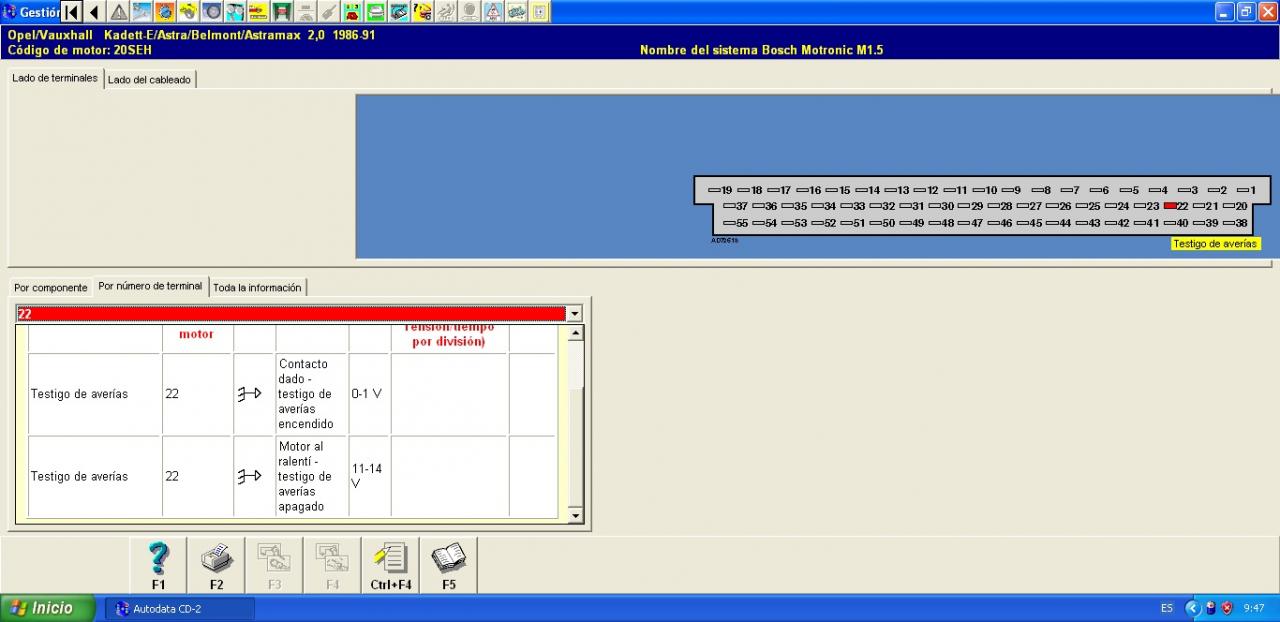The height and width of the screenshot is (622, 1280).
Task: Click Autodata CD-2 taskbar button
Action: 180,608
